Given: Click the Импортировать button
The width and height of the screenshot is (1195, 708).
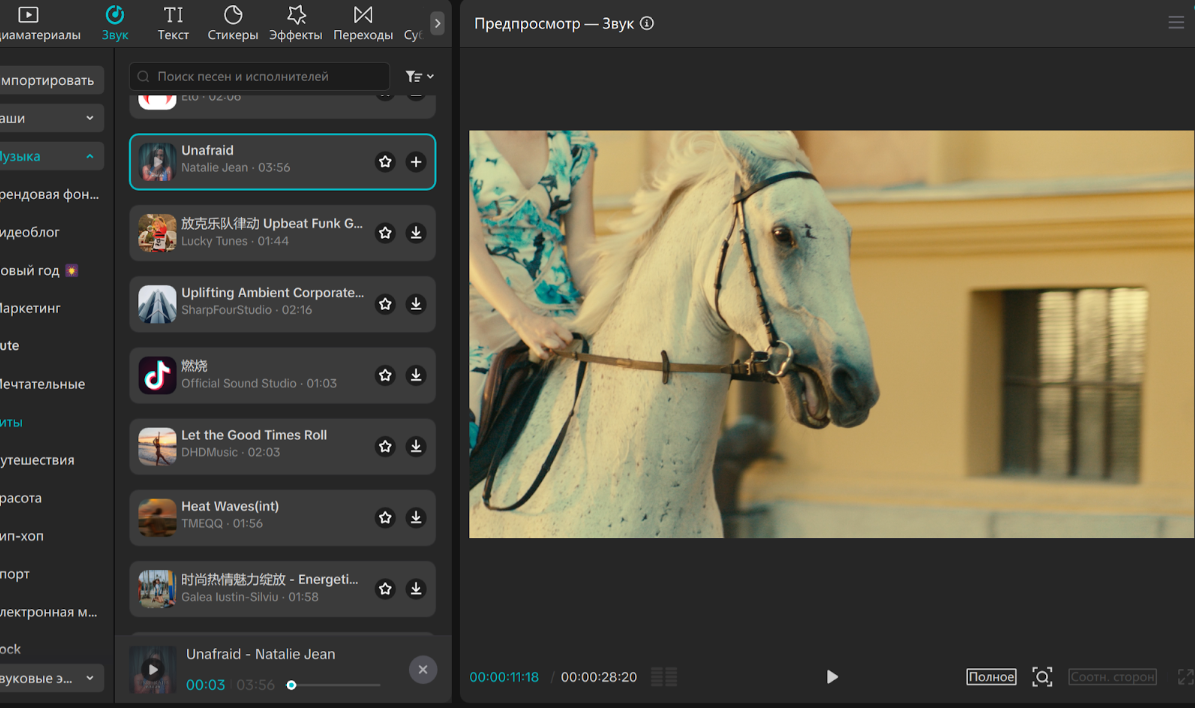Looking at the screenshot, I should point(48,81).
